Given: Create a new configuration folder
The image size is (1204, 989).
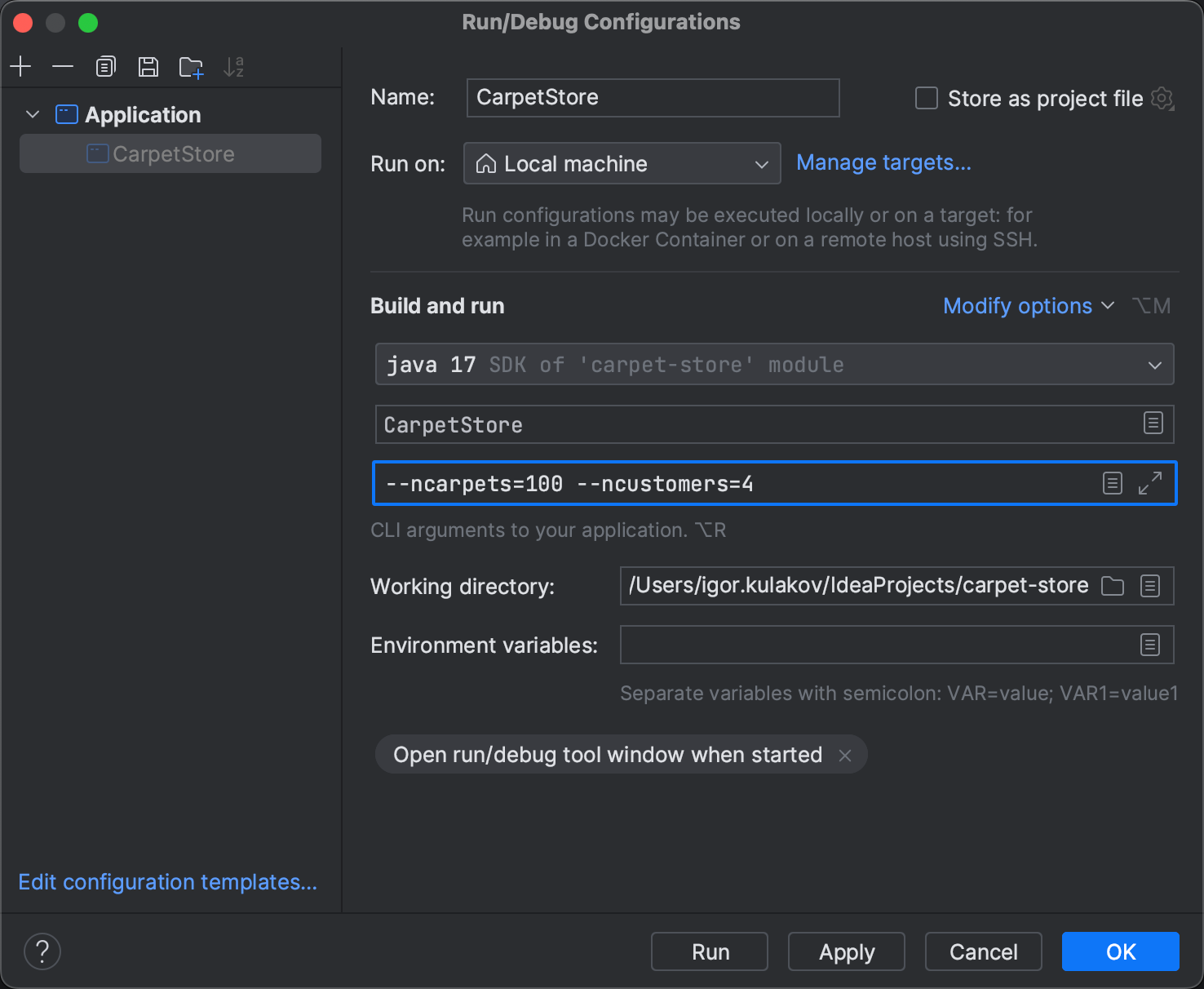Looking at the screenshot, I should (190, 66).
